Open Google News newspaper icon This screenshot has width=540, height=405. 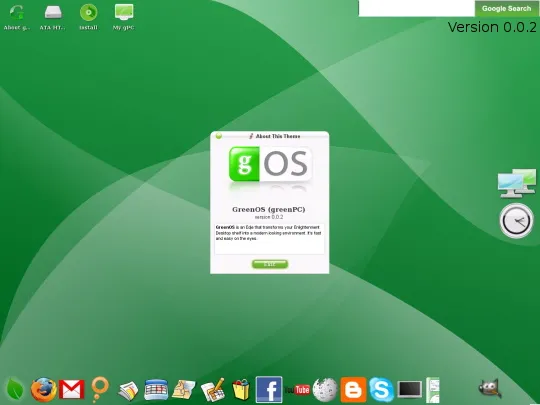128,391
